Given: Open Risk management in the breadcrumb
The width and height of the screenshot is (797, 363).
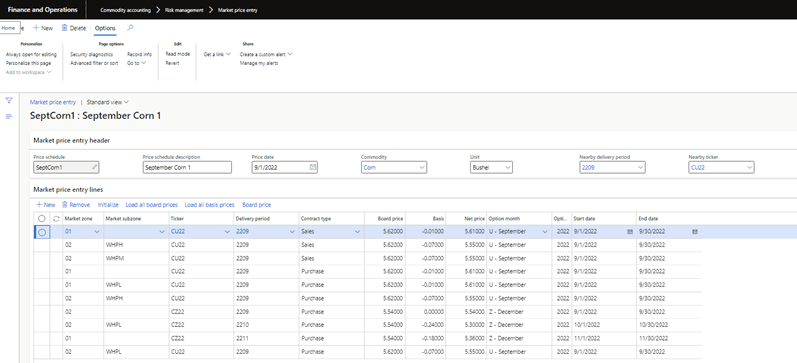Looking at the screenshot, I should pos(184,10).
